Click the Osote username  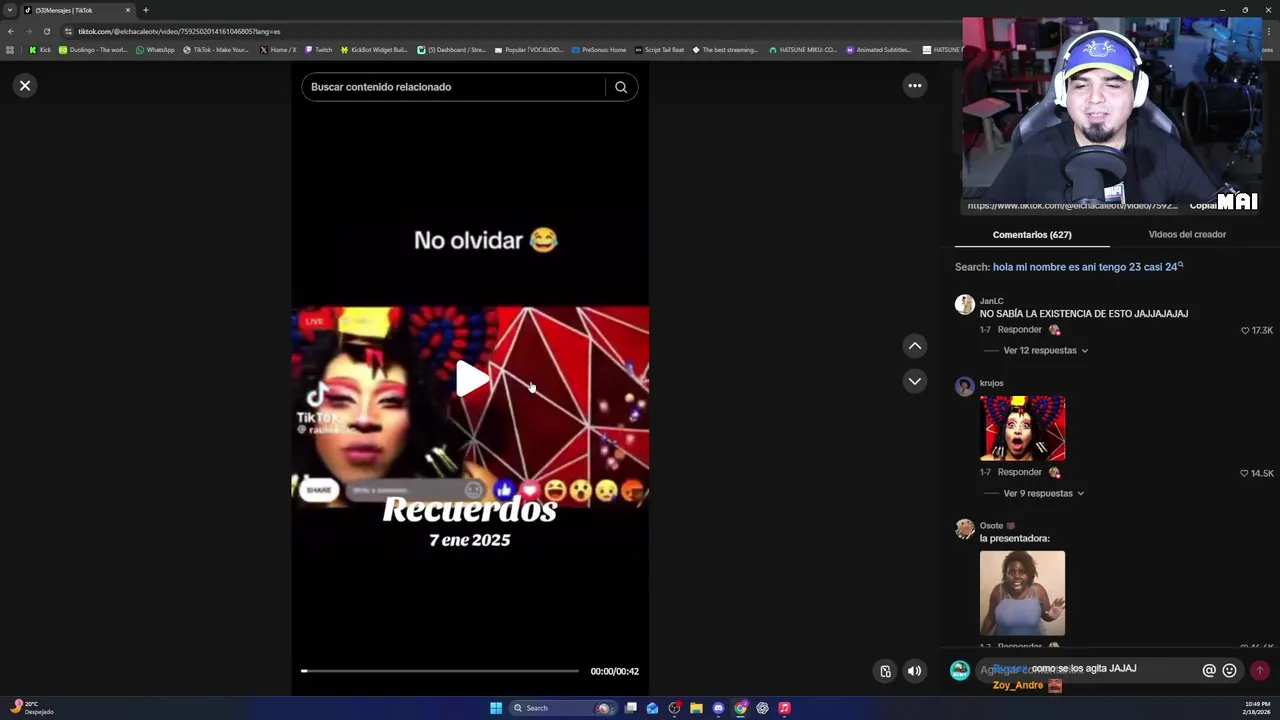(991, 526)
